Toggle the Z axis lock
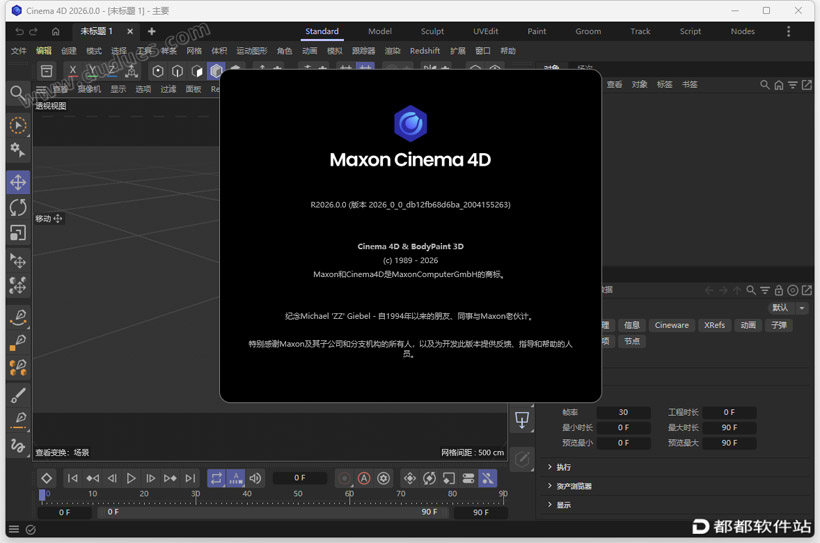This screenshot has width=820, height=543. click(x=111, y=71)
